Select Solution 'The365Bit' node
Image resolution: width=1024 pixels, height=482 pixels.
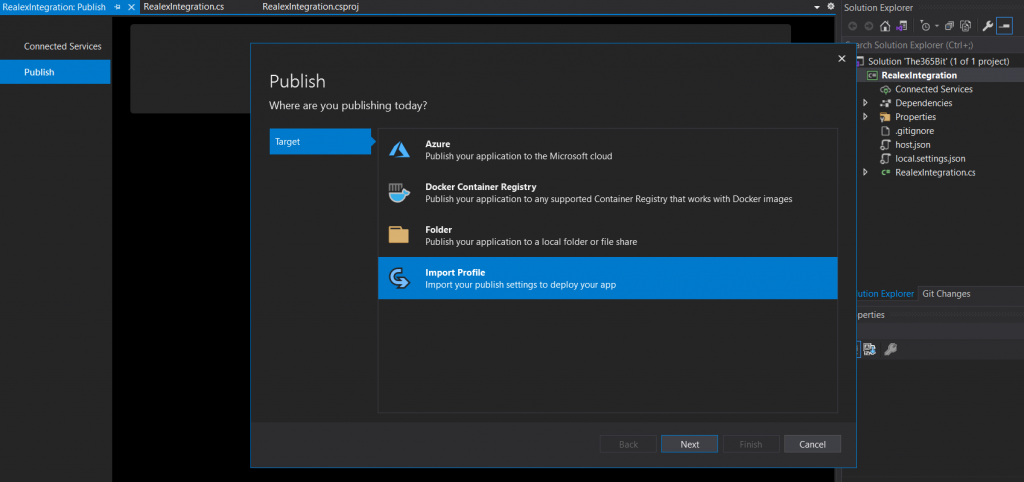coord(938,61)
